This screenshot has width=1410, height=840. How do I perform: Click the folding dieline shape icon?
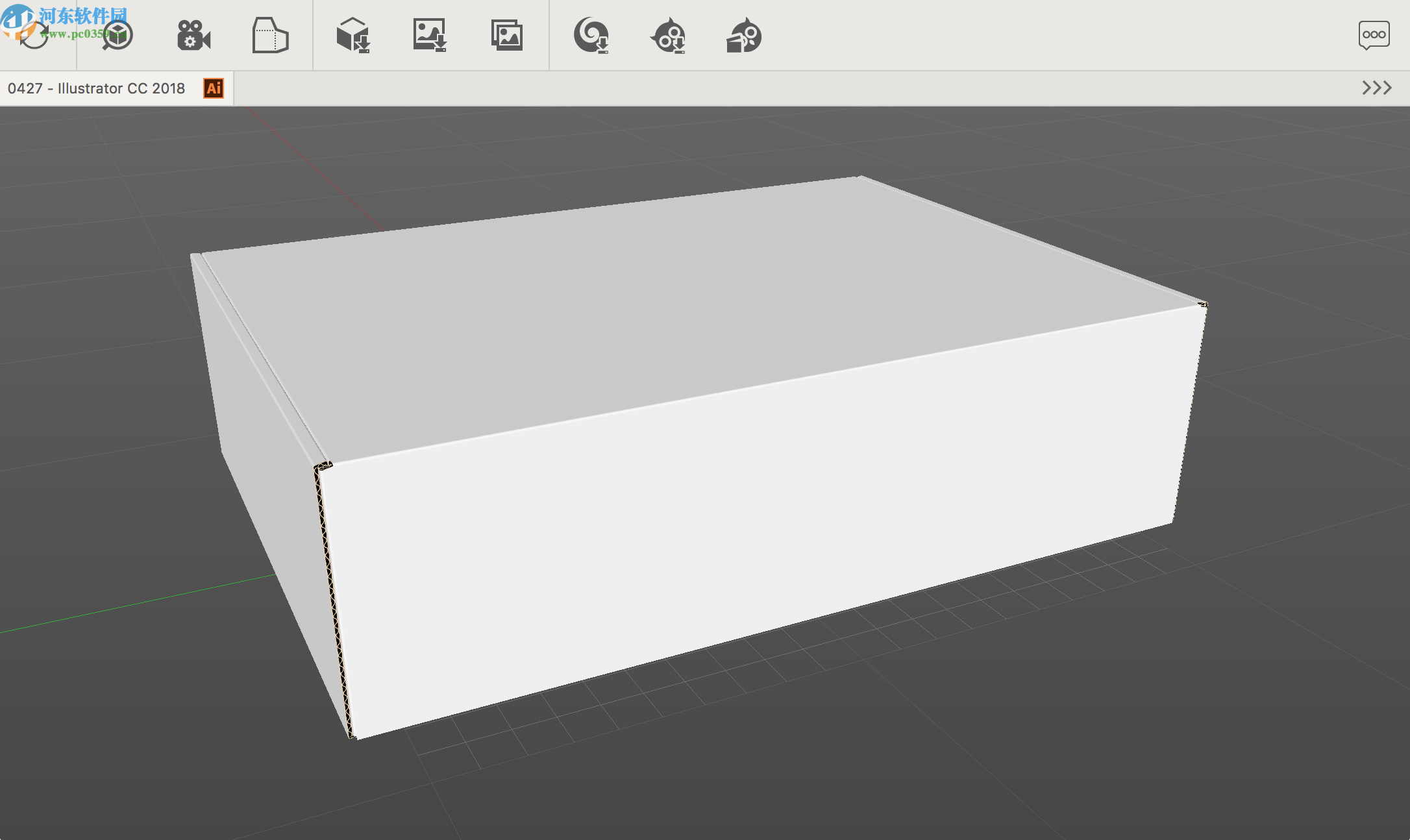270,35
